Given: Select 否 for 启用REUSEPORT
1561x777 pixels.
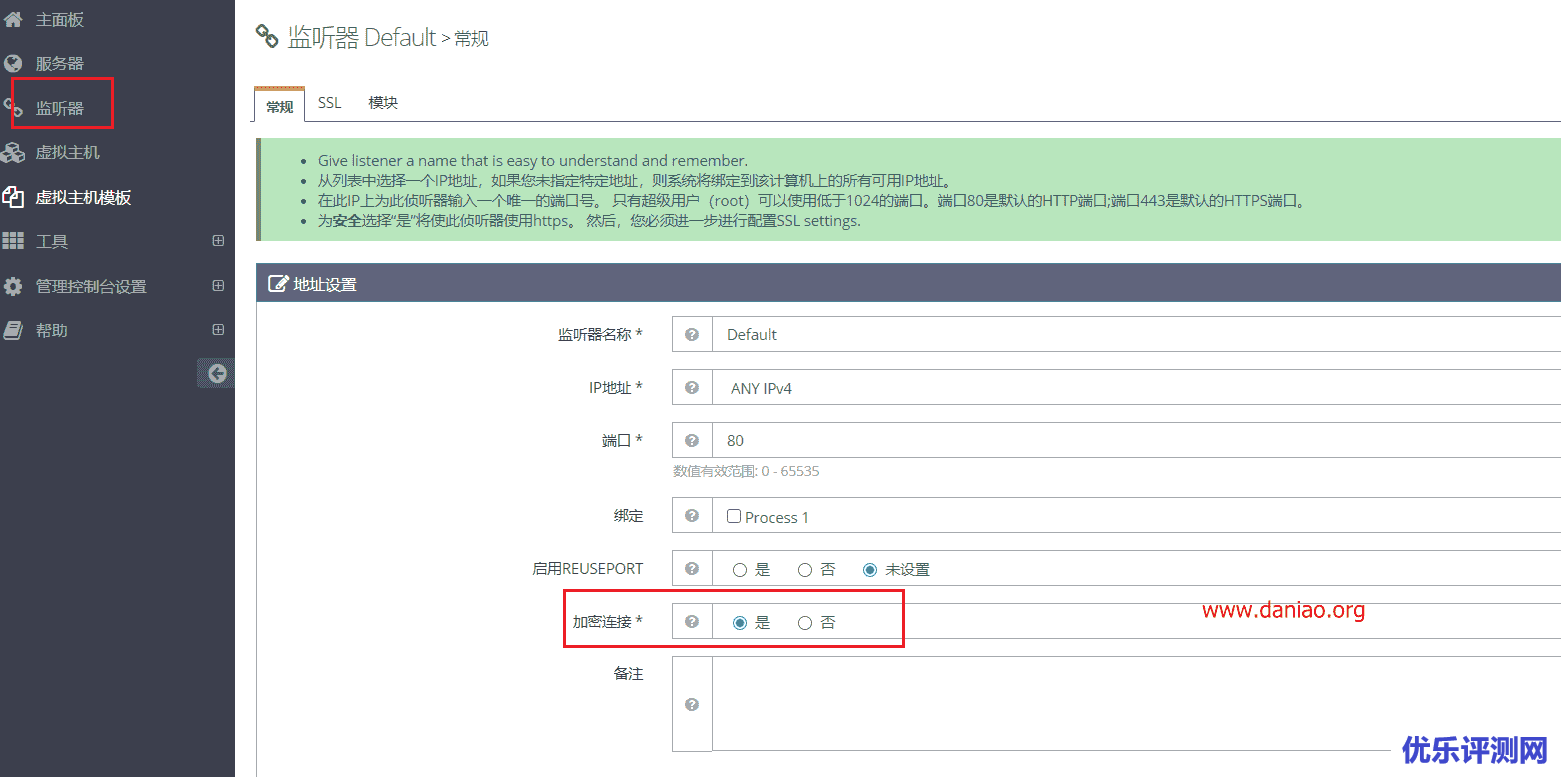Looking at the screenshot, I should 805,570.
